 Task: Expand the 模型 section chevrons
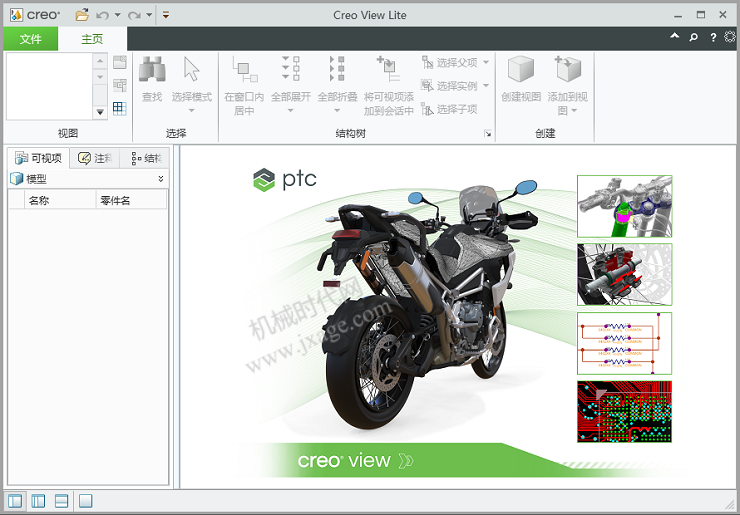pos(161,178)
